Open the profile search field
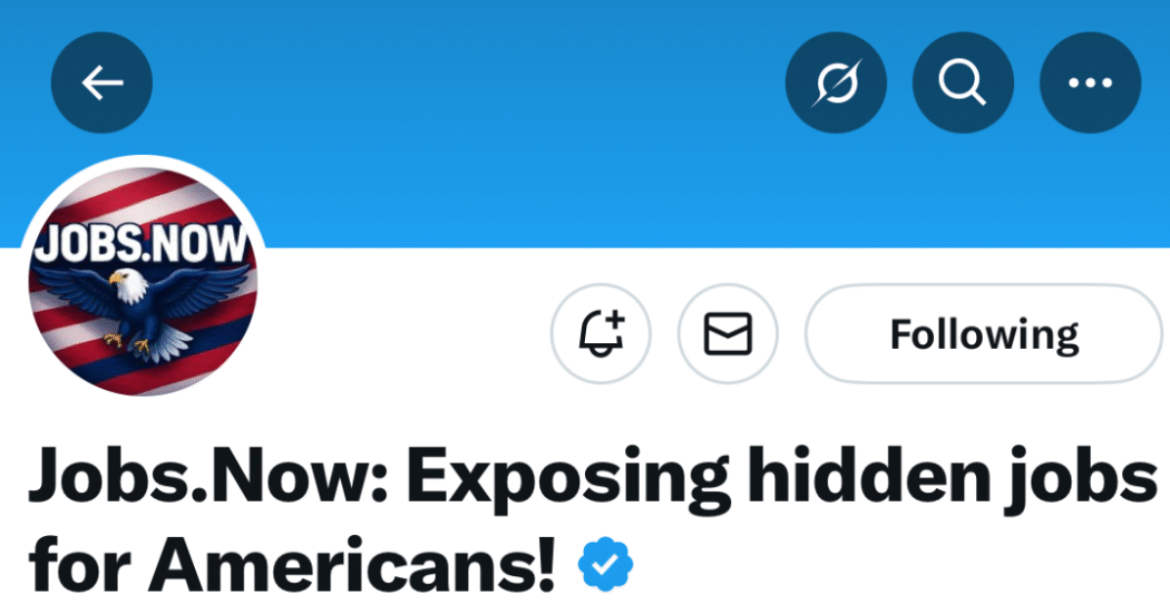 (x=963, y=83)
